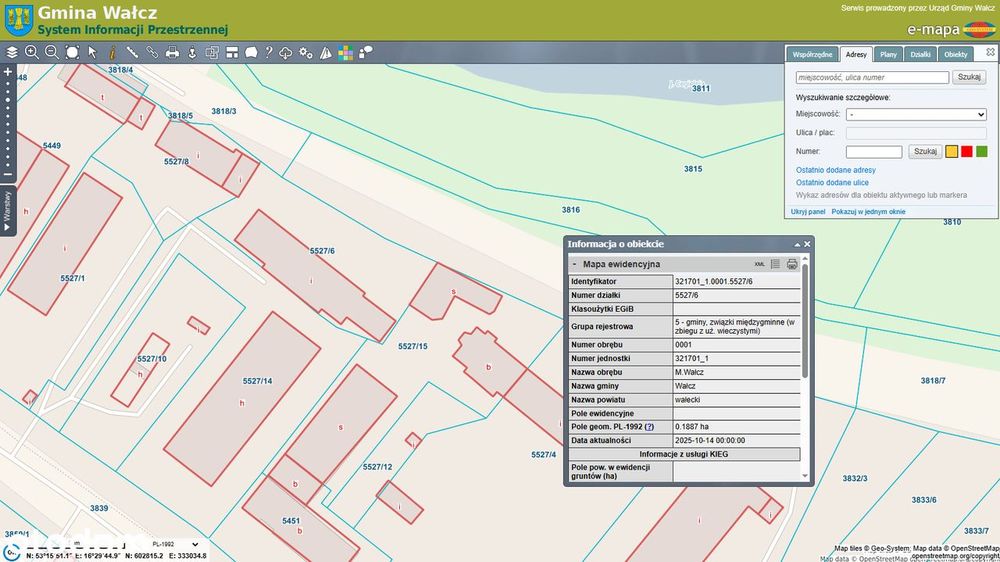Image resolution: width=1000 pixels, height=562 pixels.
Task: Click the cloud download icon
Action: [x=286, y=52]
